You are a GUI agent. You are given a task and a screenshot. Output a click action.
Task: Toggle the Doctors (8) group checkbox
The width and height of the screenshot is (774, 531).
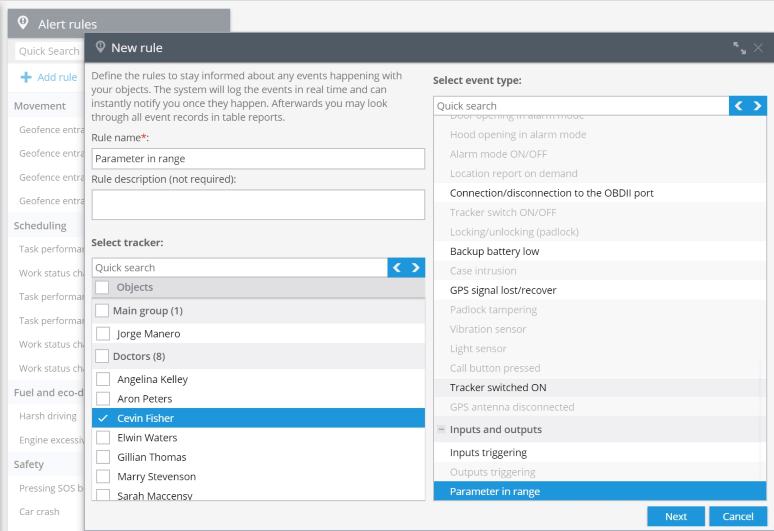pos(102,356)
